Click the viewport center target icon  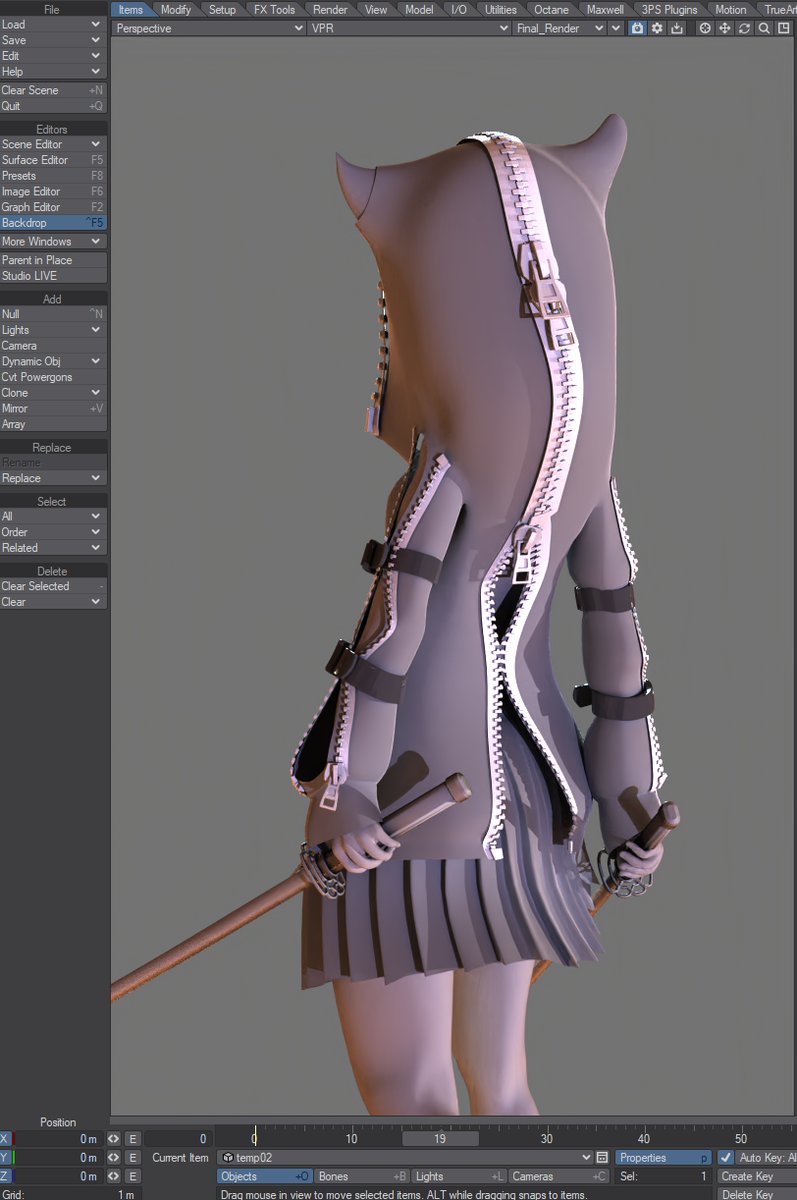click(705, 28)
